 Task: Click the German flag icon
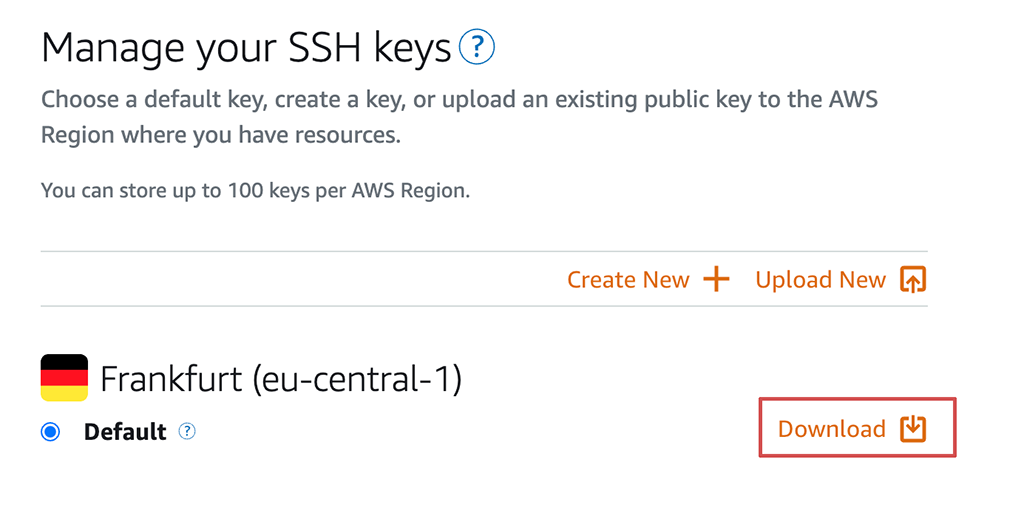coord(64,377)
